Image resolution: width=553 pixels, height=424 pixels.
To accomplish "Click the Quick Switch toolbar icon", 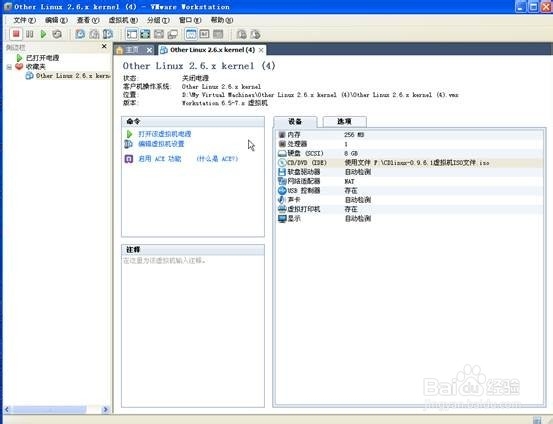I will [145, 34].
